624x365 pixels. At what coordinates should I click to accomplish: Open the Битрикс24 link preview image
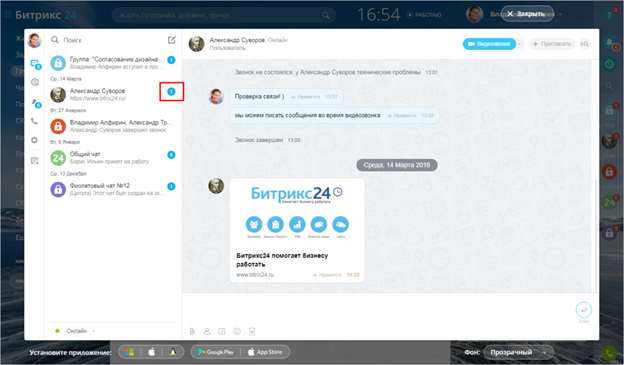[x=296, y=213]
